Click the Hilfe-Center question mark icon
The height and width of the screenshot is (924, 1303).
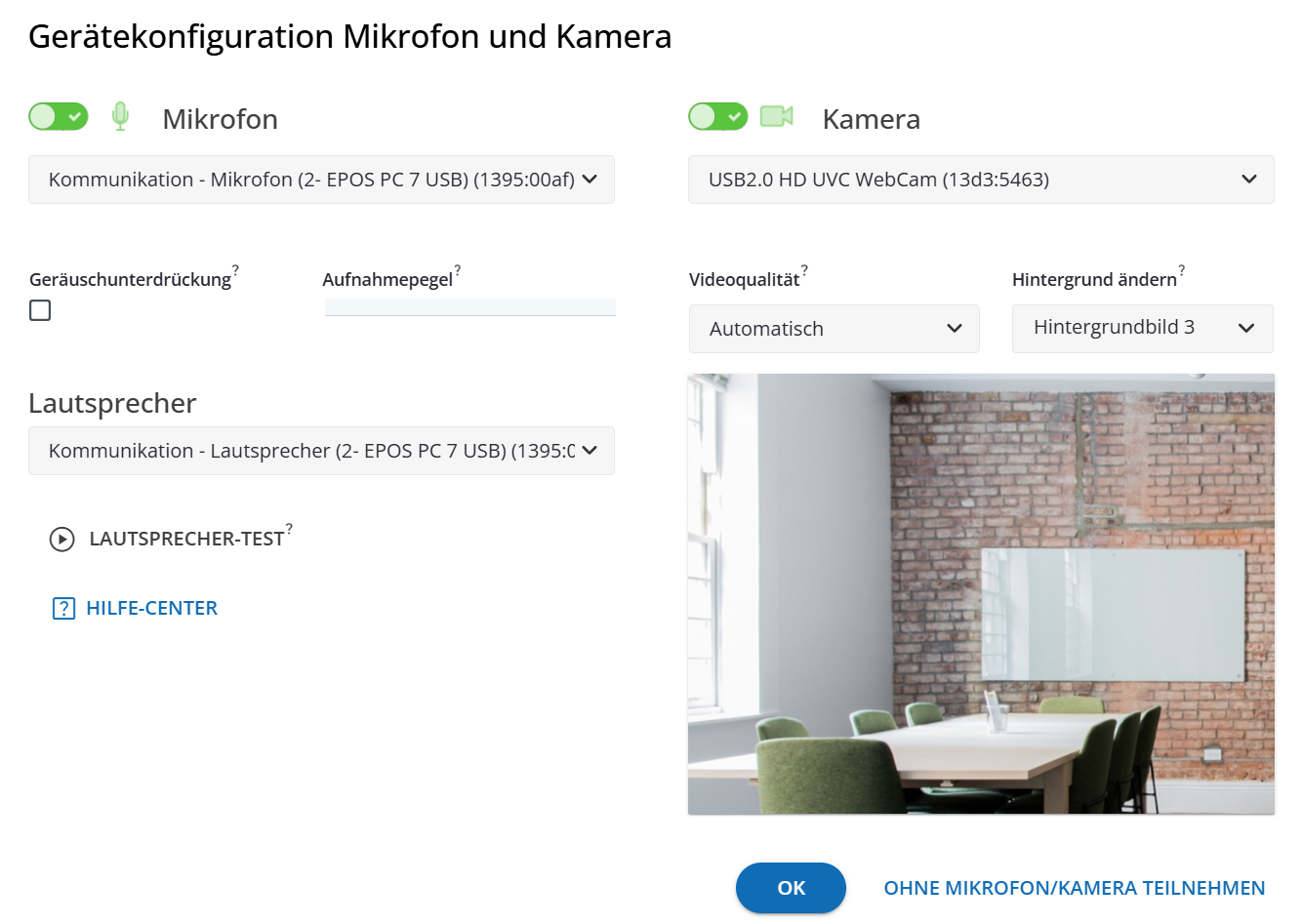63,609
